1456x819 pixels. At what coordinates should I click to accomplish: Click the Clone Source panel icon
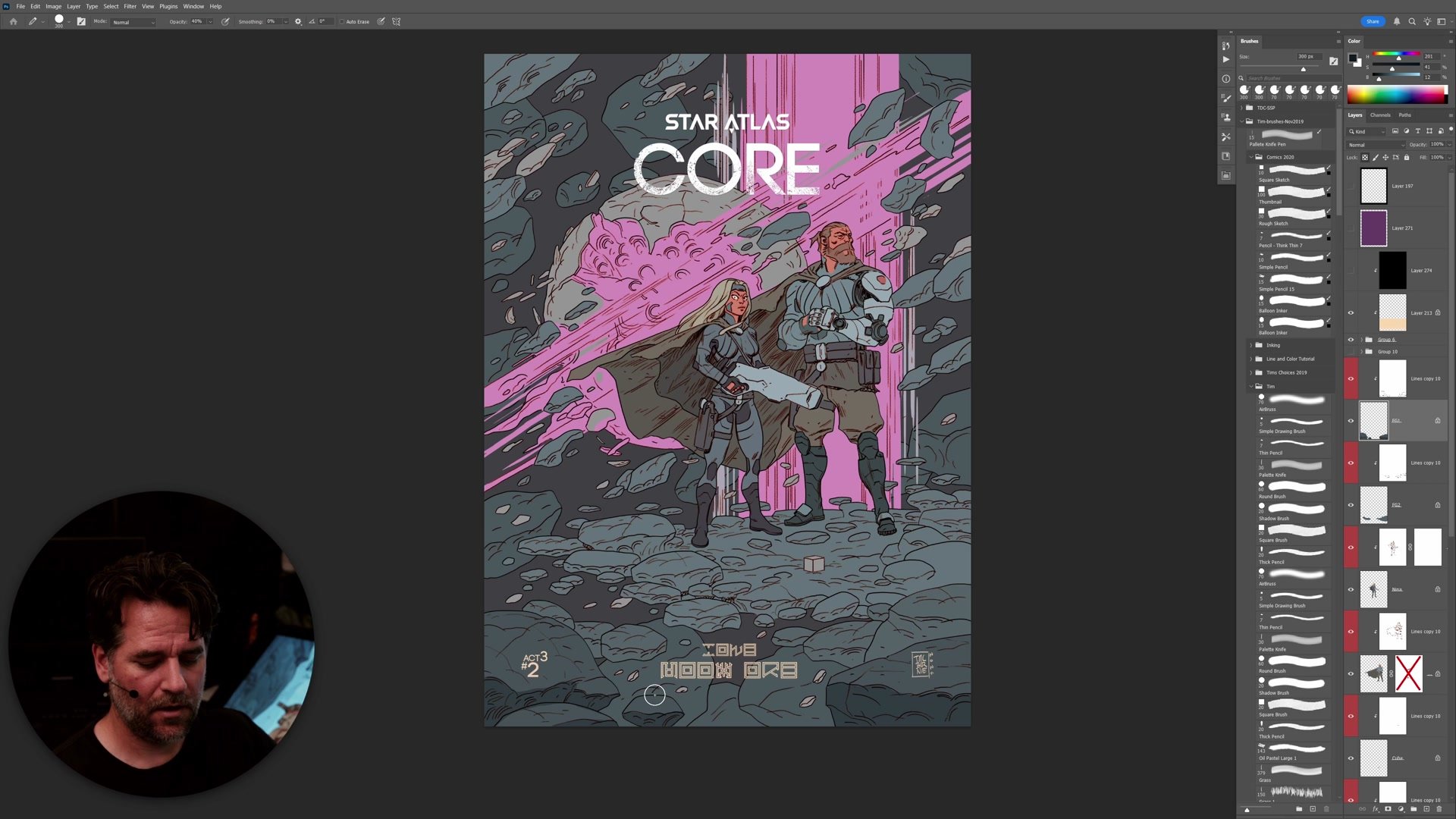pos(1225,118)
